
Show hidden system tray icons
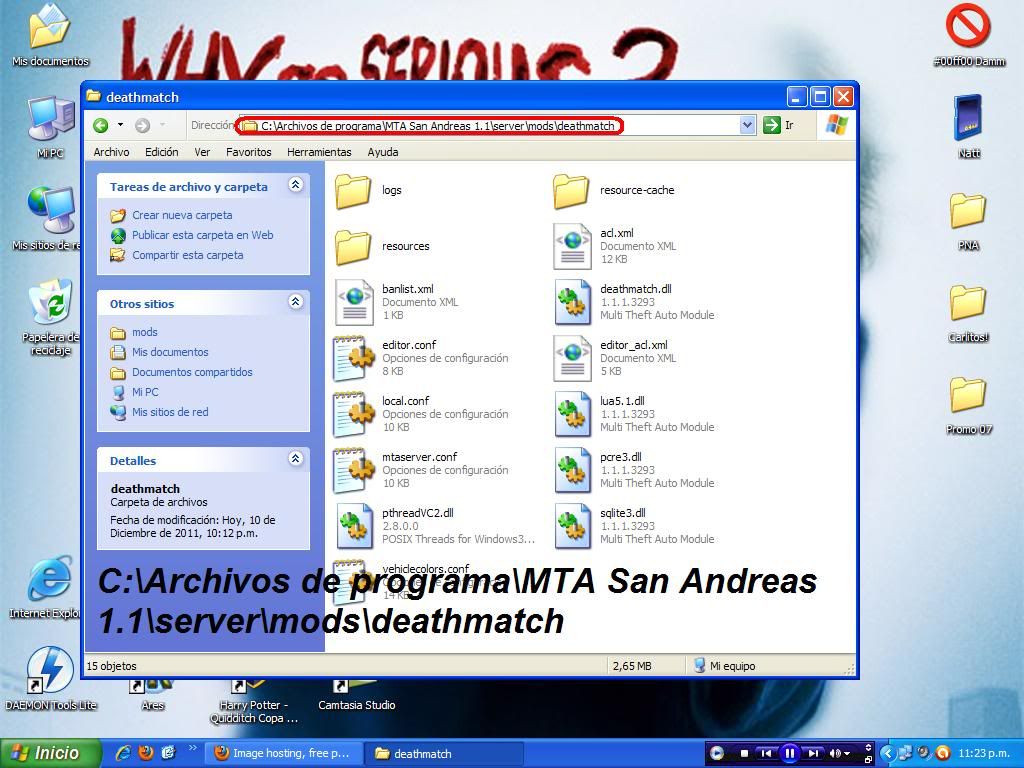pyautogui.click(x=886, y=753)
